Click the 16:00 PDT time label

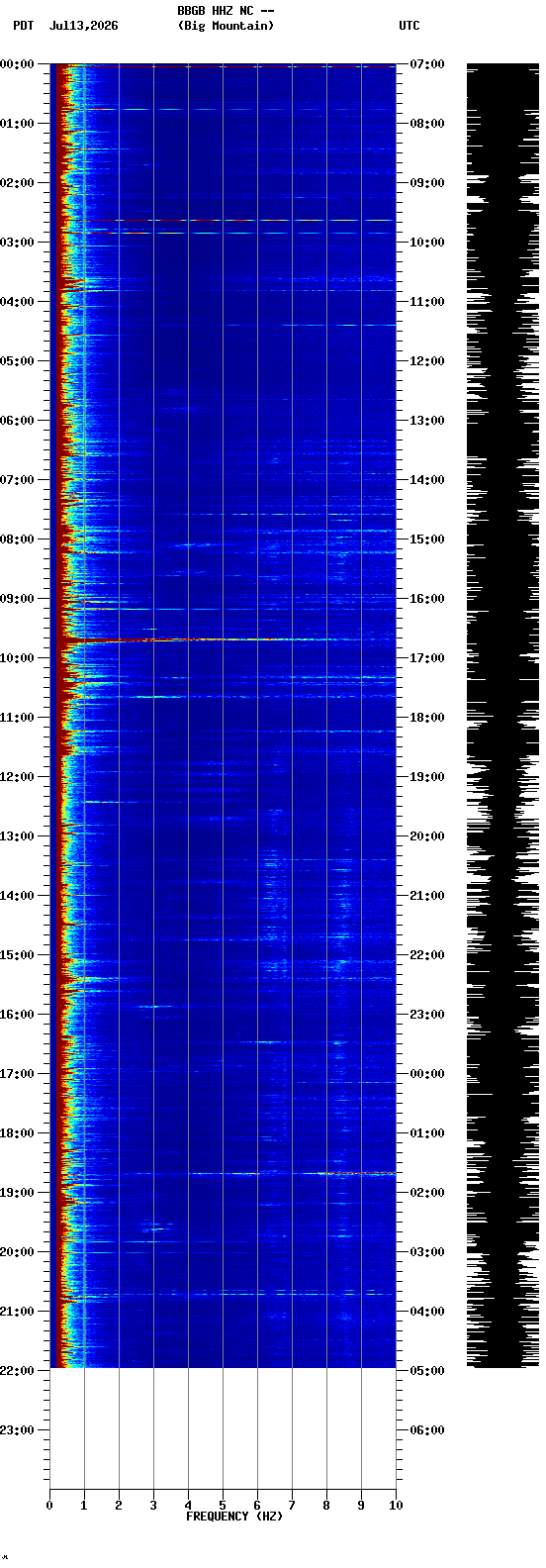pos(19,1015)
